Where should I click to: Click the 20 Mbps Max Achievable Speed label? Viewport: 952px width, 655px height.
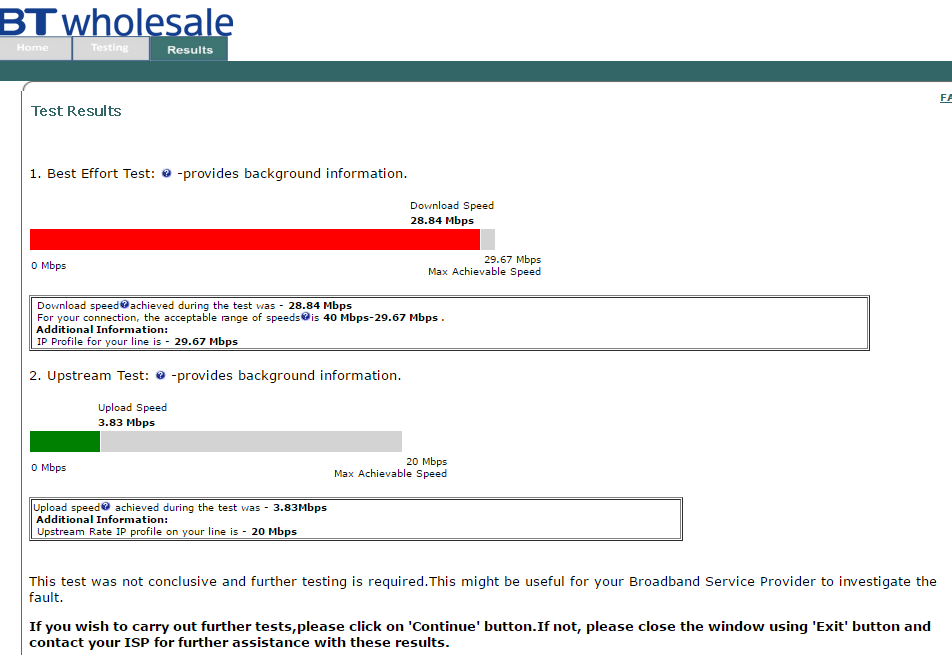point(390,467)
